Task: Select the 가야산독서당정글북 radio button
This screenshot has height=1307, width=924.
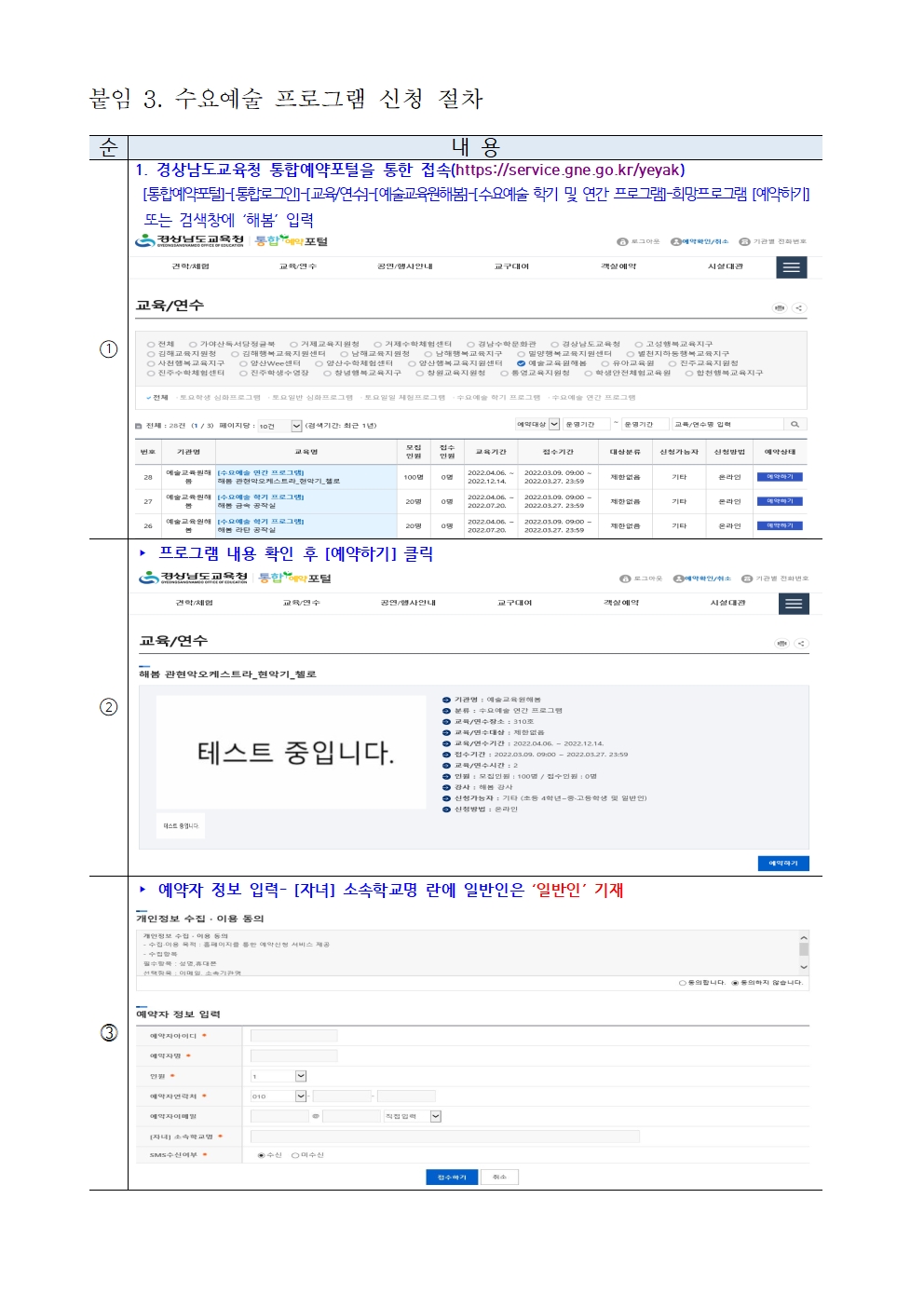Action: pos(193,344)
